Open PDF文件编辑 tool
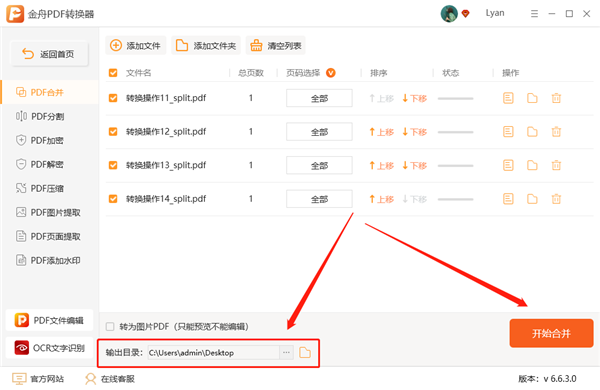 coord(49,320)
